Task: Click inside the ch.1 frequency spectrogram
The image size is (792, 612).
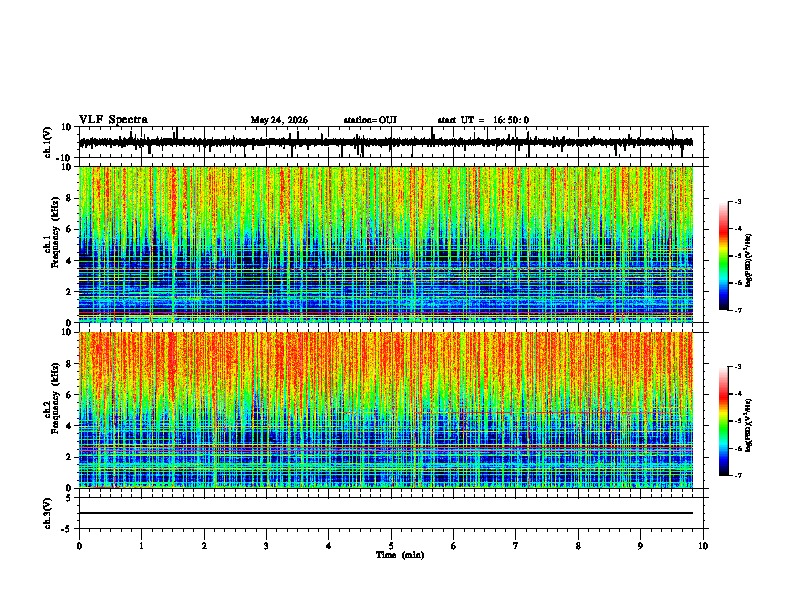Action: pyautogui.click(x=386, y=244)
